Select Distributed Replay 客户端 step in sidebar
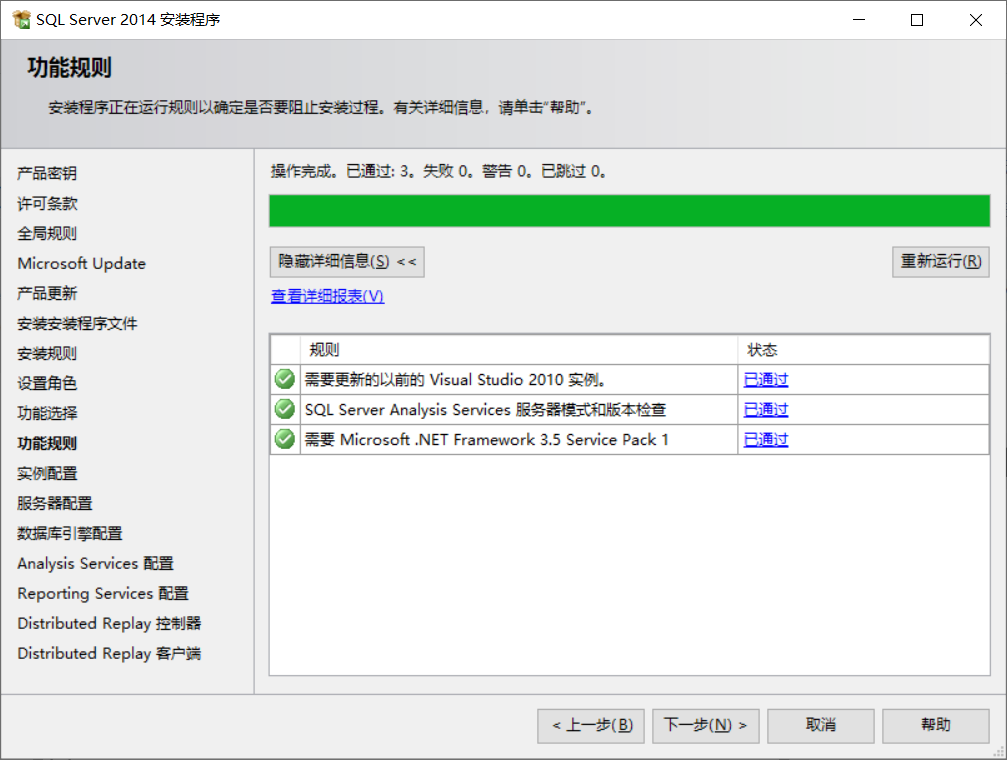Image resolution: width=1007 pixels, height=760 pixels. click(109, 653)
